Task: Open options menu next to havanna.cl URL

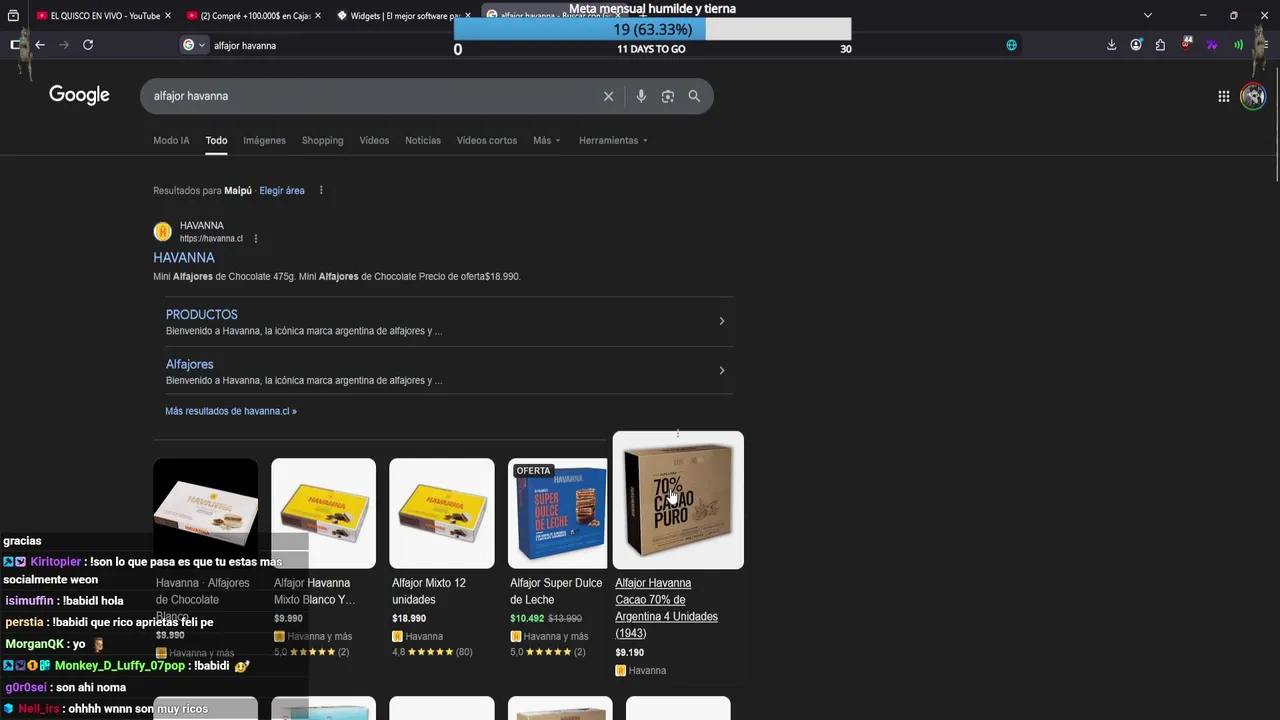Action: pos(255,239)
